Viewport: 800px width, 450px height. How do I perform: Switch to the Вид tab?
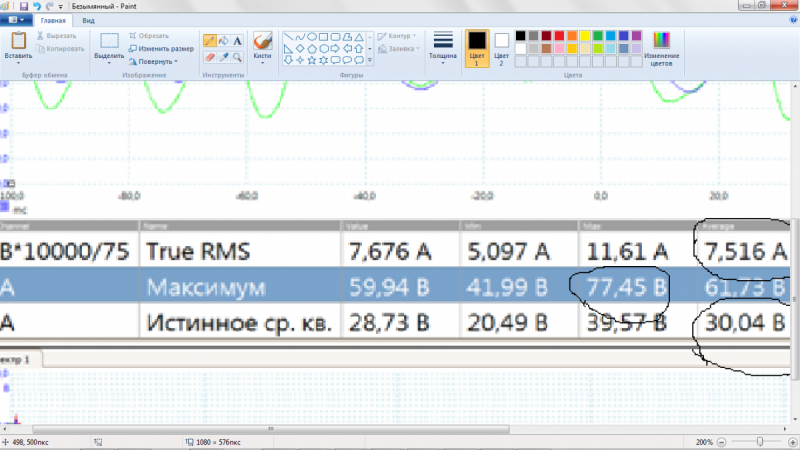(89, 20)
